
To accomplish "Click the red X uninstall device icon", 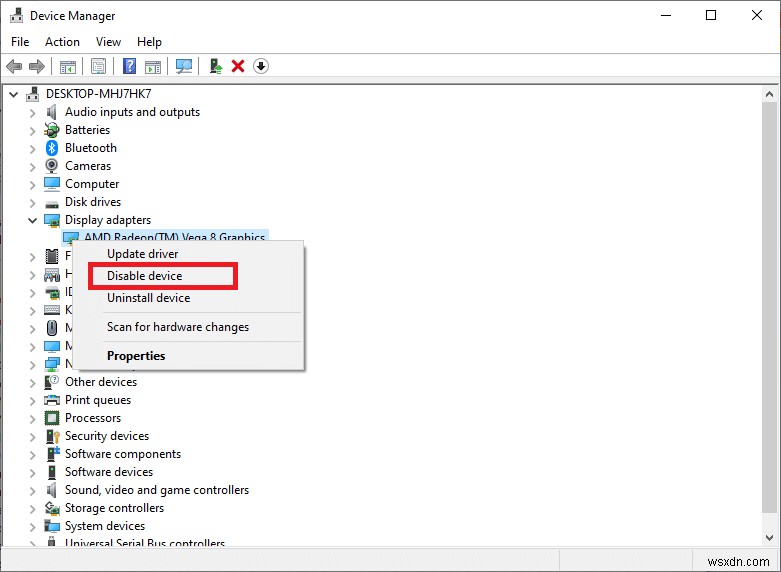I will 238,66.
